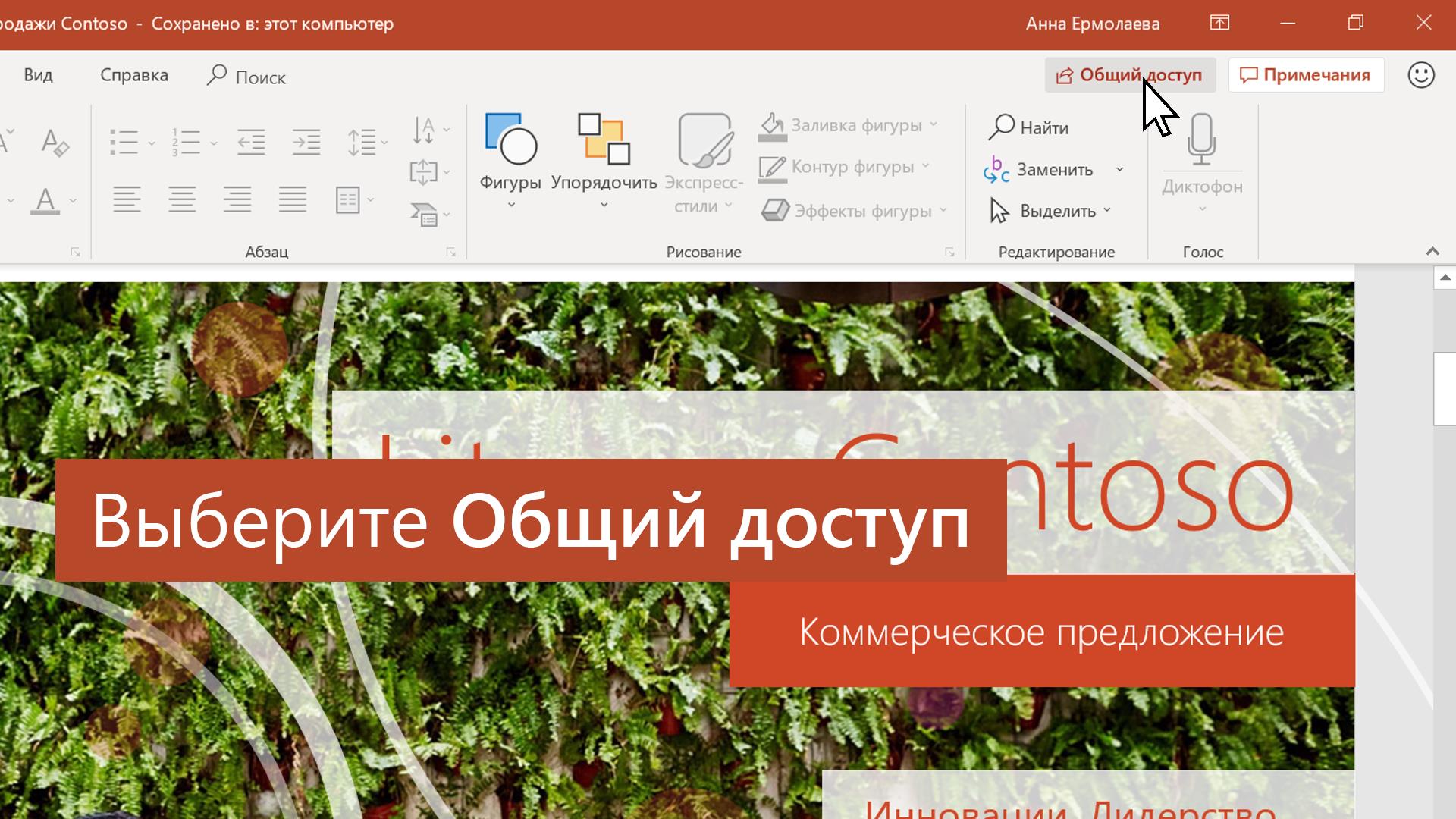The image size is (1456, 819).
Task: Align paragraph text to the left
Action: [x=127, y=199]
